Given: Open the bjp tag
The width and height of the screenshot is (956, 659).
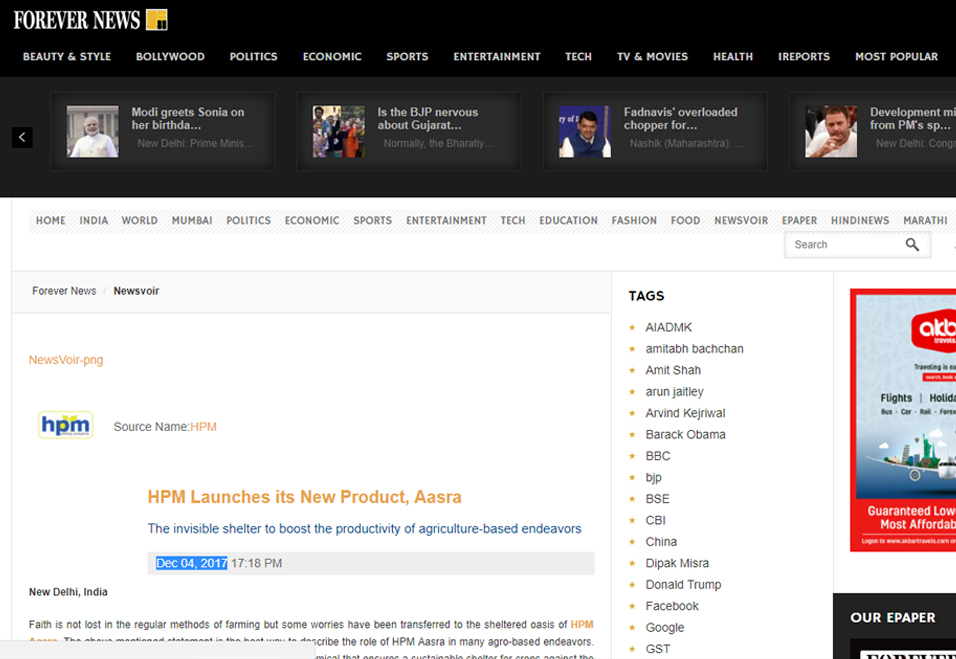Looking at the screenshot, I should (654, 477).
